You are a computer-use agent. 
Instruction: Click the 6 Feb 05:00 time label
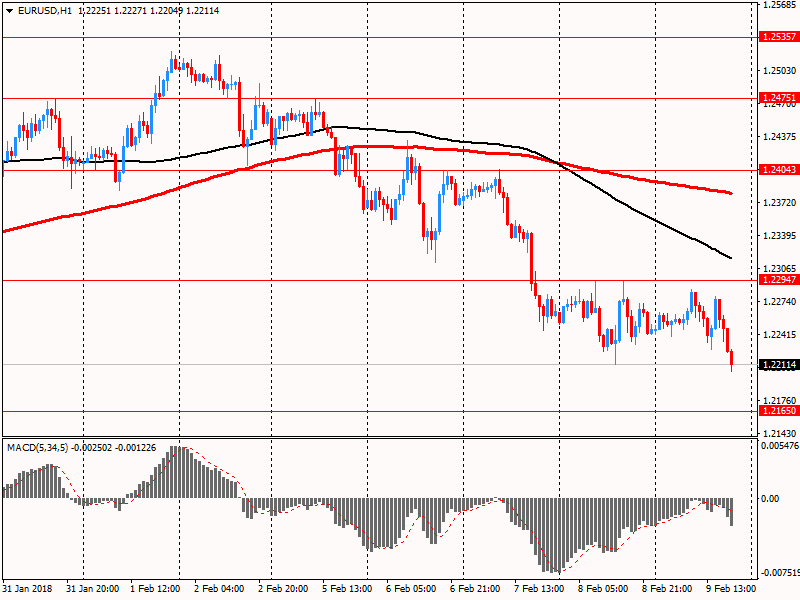(x=411, y=588)
